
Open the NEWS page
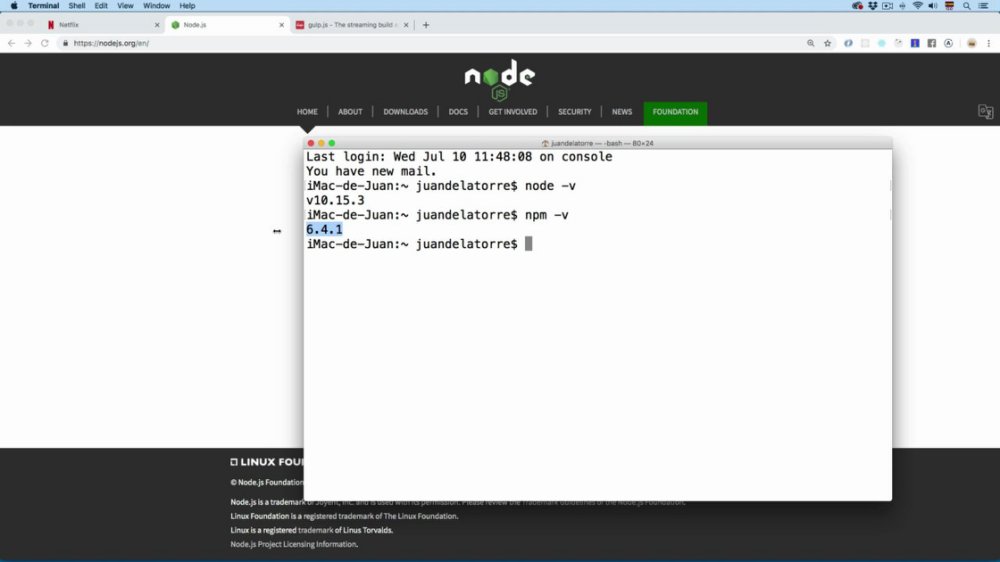(x=622, y=112)
